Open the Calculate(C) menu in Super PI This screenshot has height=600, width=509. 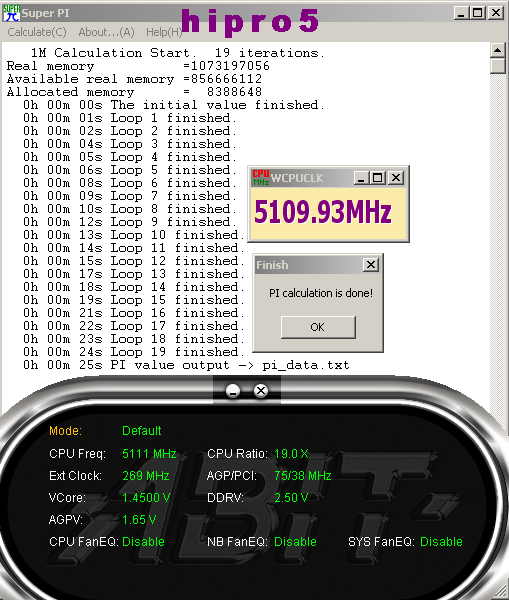(37, 32)
